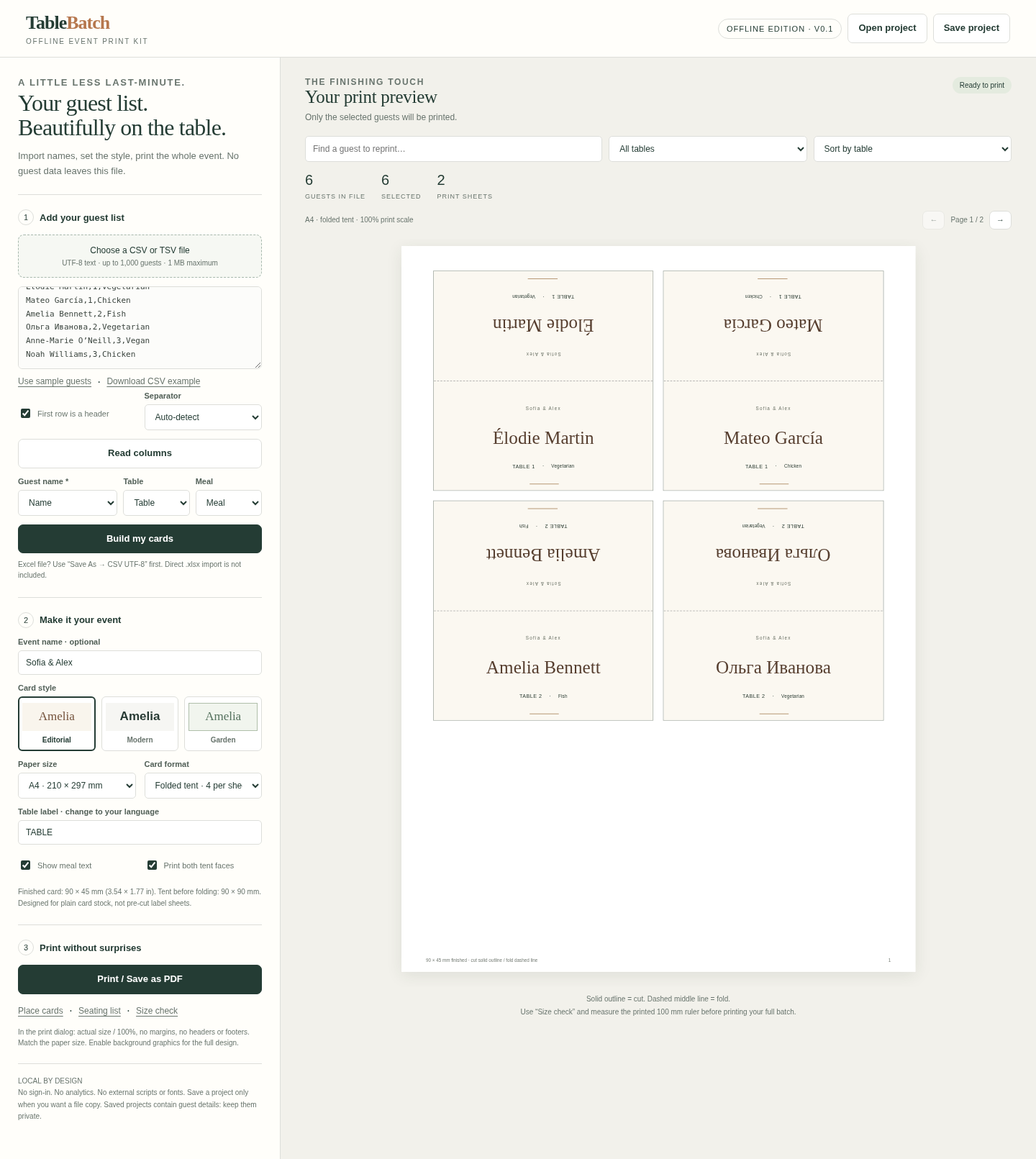
Task: Open the Guest name column dropdown
Action: 68,503
